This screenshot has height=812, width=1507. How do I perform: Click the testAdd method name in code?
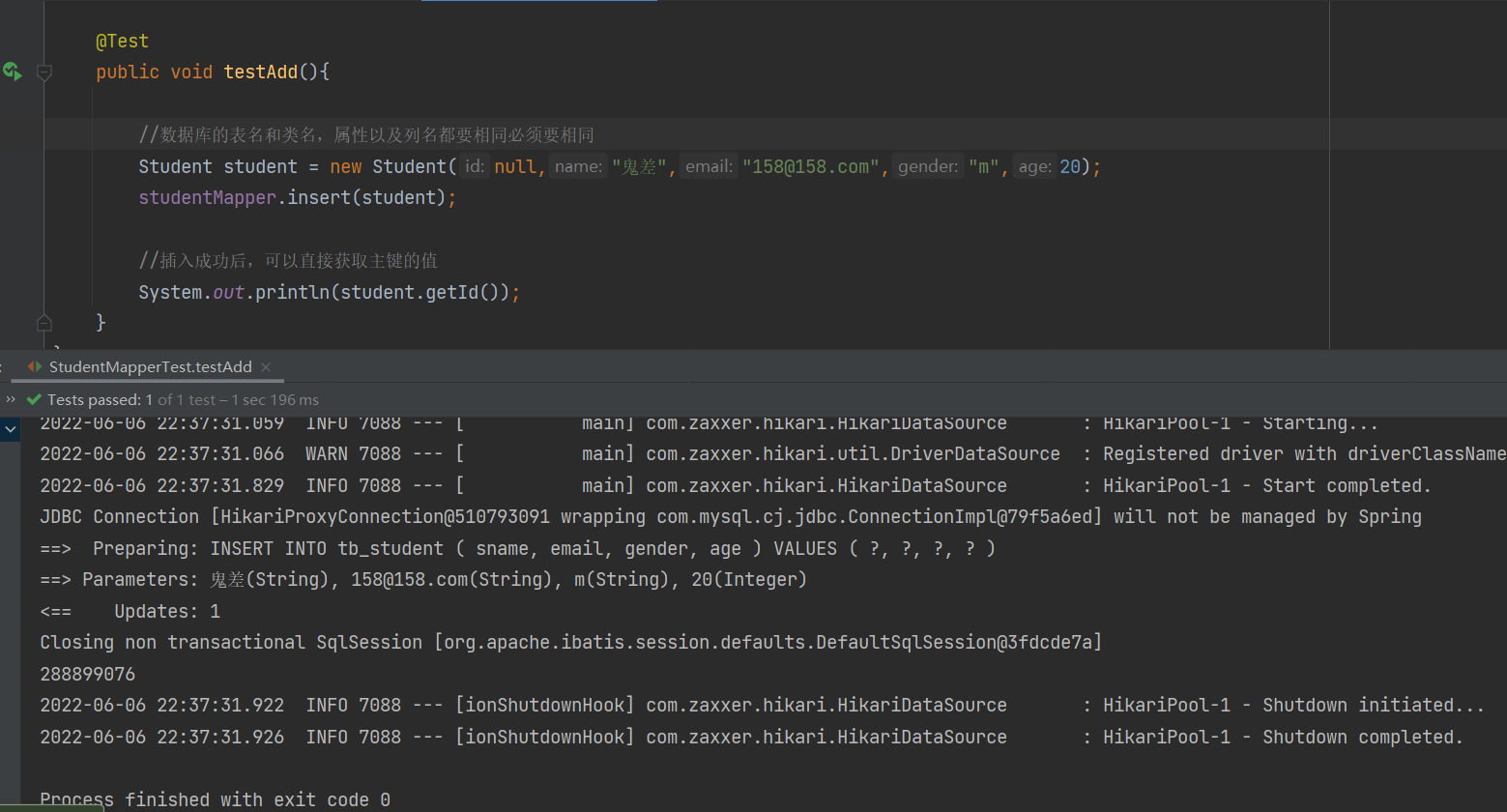(x=261, y=72)
